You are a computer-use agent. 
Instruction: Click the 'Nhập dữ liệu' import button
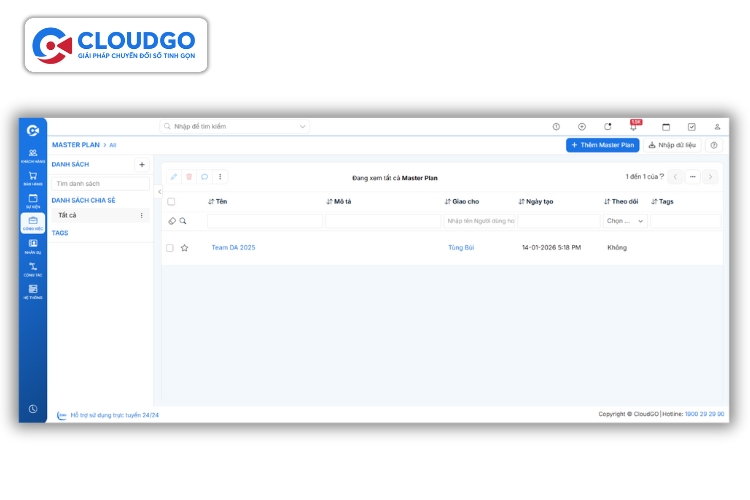(672, 145)
